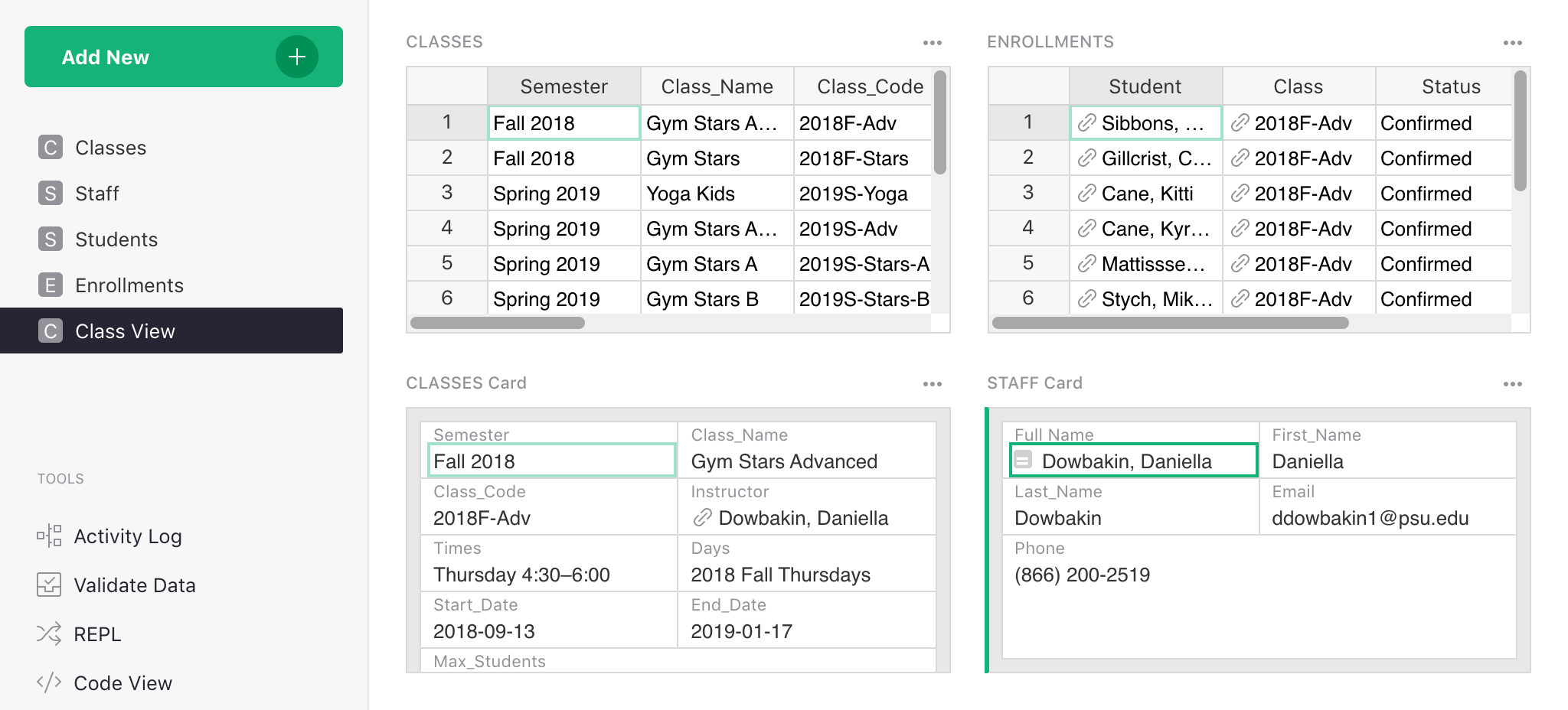Go to the Students page
The height and width of the screenshot is (710, 1568).
click(x=116, y=239)
